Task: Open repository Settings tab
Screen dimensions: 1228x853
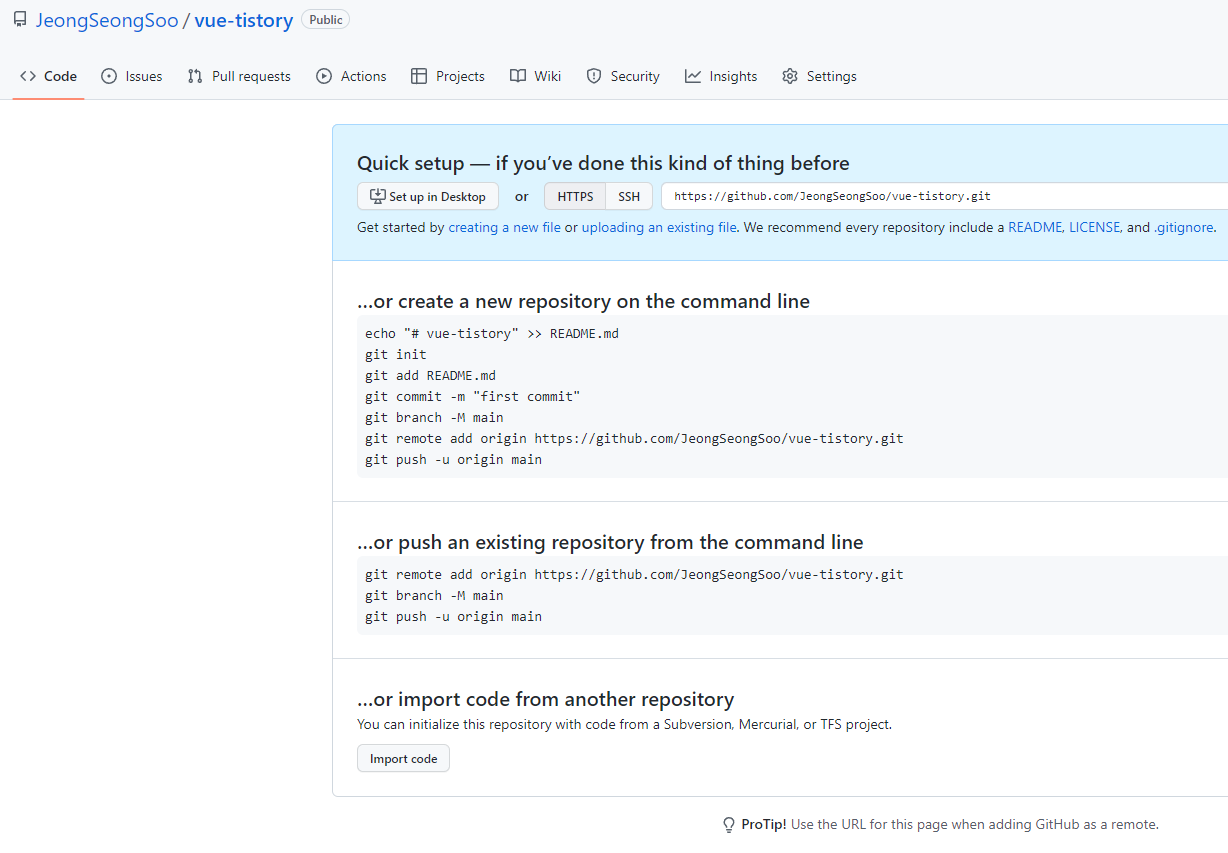Action: pos(819,76)
